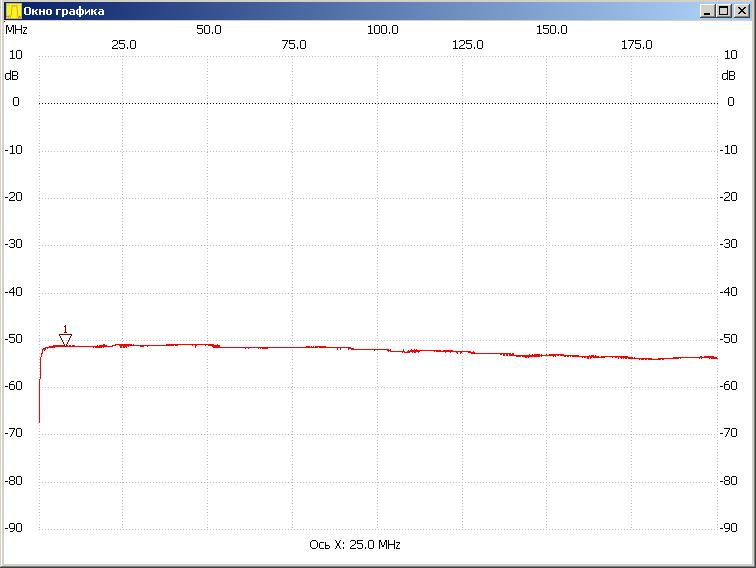756x568 pixels.
Task: Click the 100.0 frequency axis label
Action: tap(382, 30)
